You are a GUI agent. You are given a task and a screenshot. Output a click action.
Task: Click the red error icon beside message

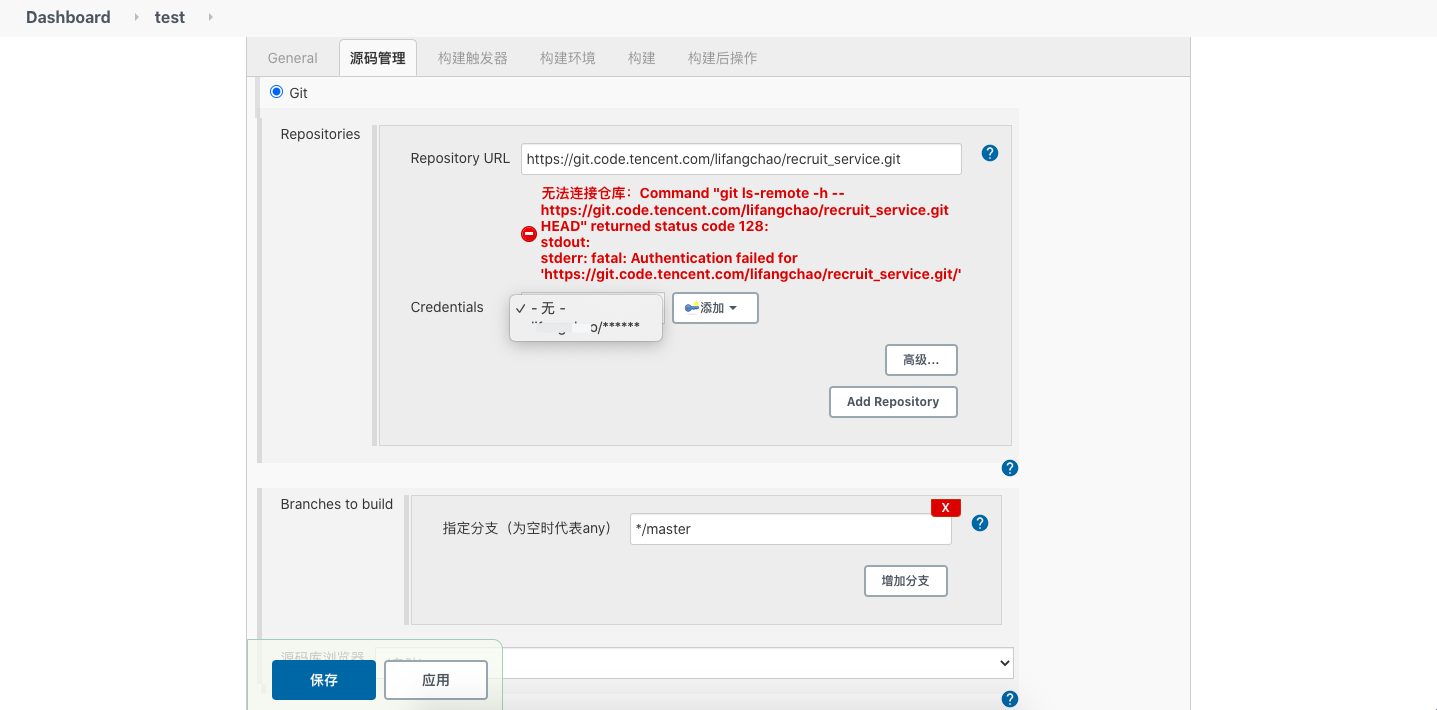[x=529, y=234]
